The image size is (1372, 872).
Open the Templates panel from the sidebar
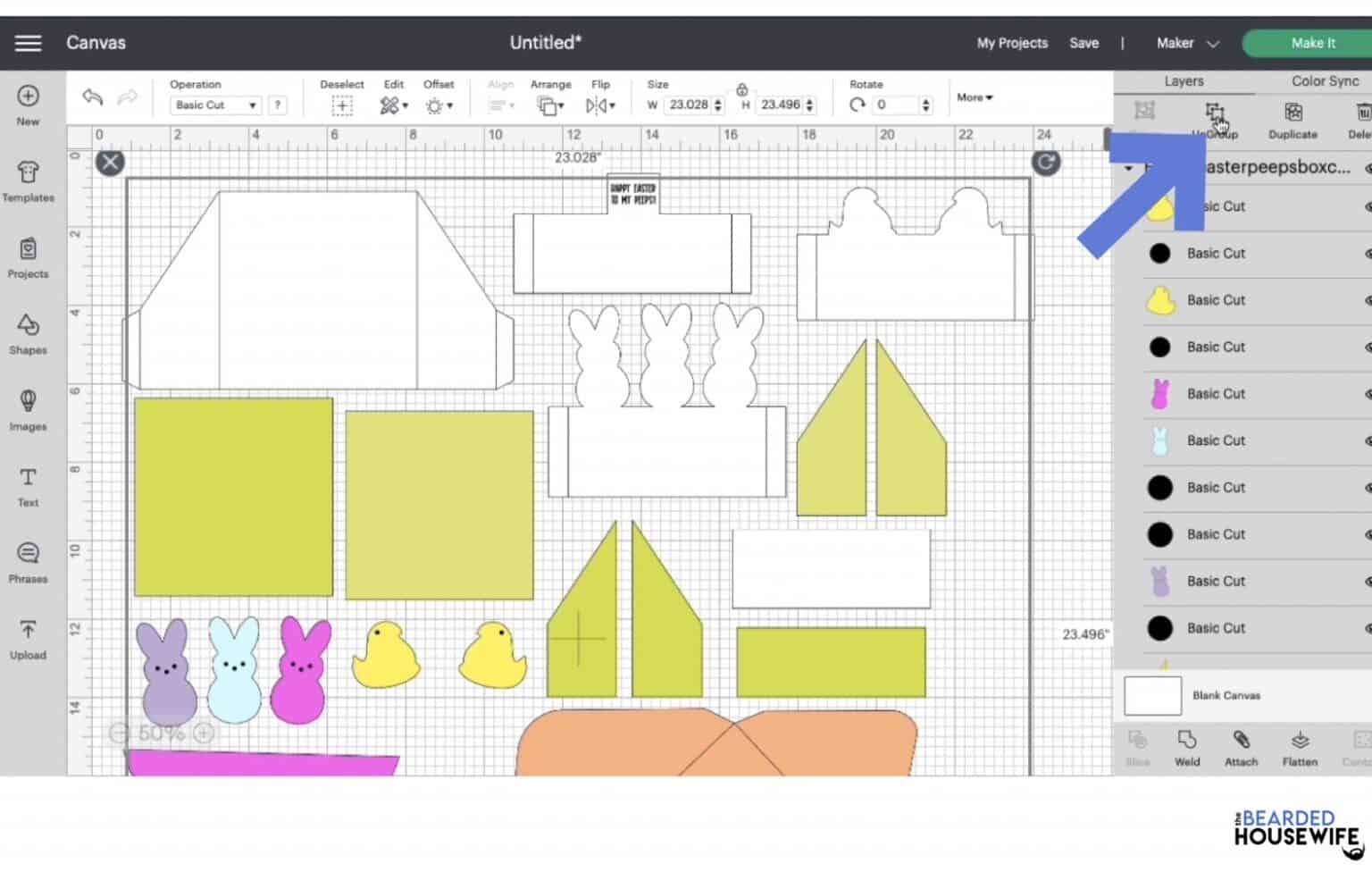coord(28,181)
